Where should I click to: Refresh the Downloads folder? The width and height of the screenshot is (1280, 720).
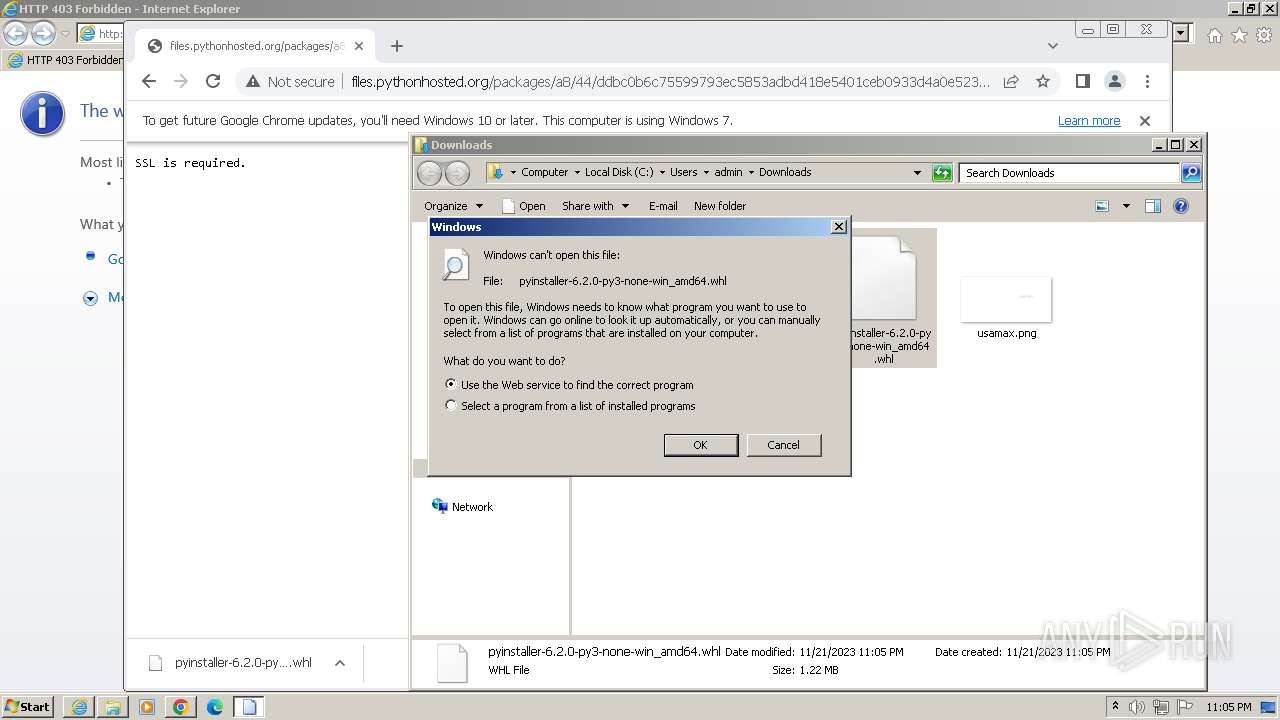(x=942, y=173)
